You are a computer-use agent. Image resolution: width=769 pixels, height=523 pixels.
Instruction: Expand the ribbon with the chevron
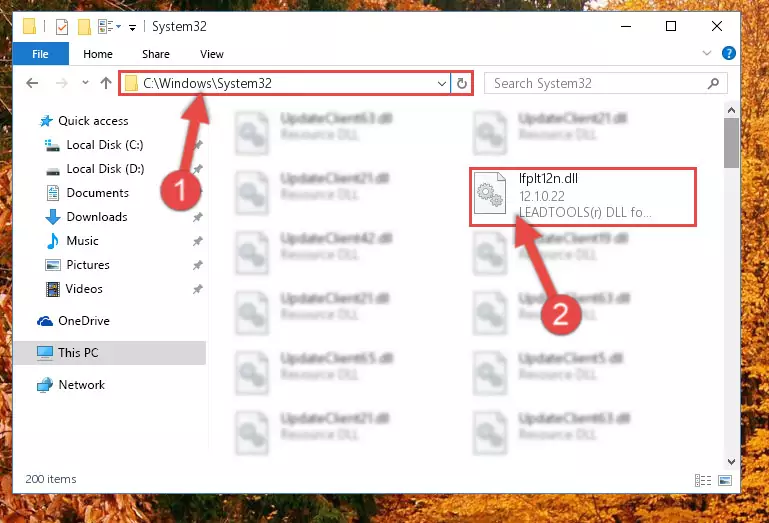[x=707, y=53]
